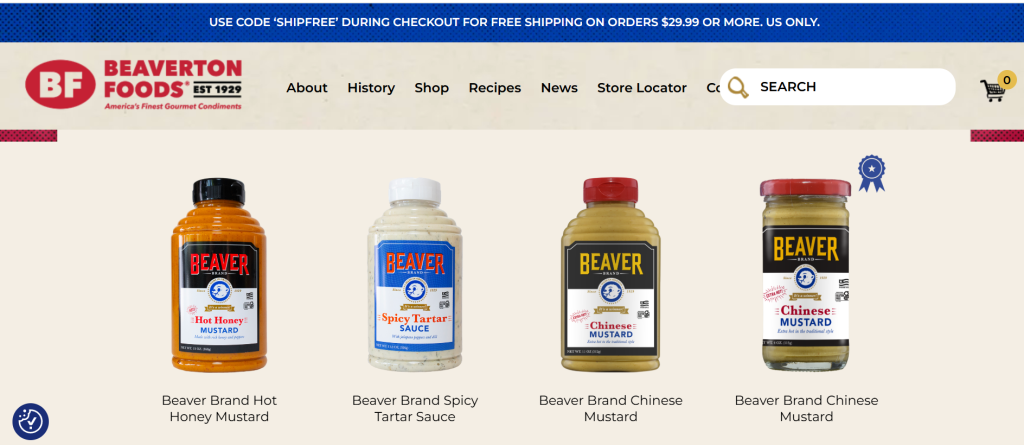The height and width of the screenshot is (445, 1024).
Task: Open the Shop navigation menu
Action: [432, 88]
